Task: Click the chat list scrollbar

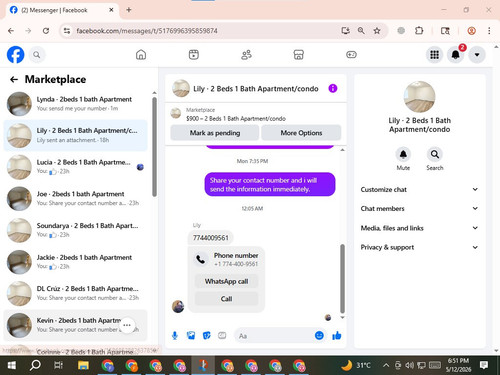Action: [x=154, y=147]
